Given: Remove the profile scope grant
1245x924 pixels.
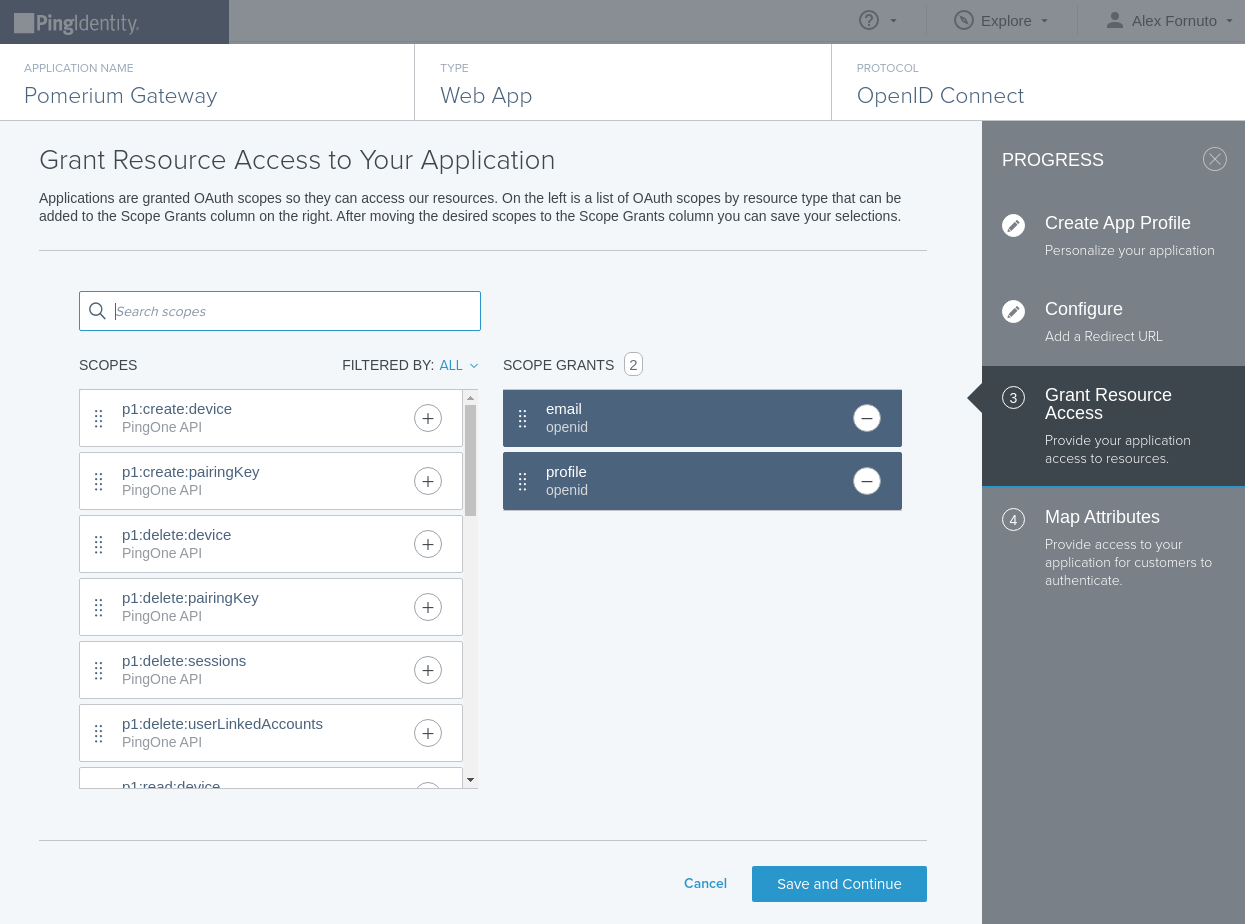Looking at the screenshot, I should click(867, 481).
